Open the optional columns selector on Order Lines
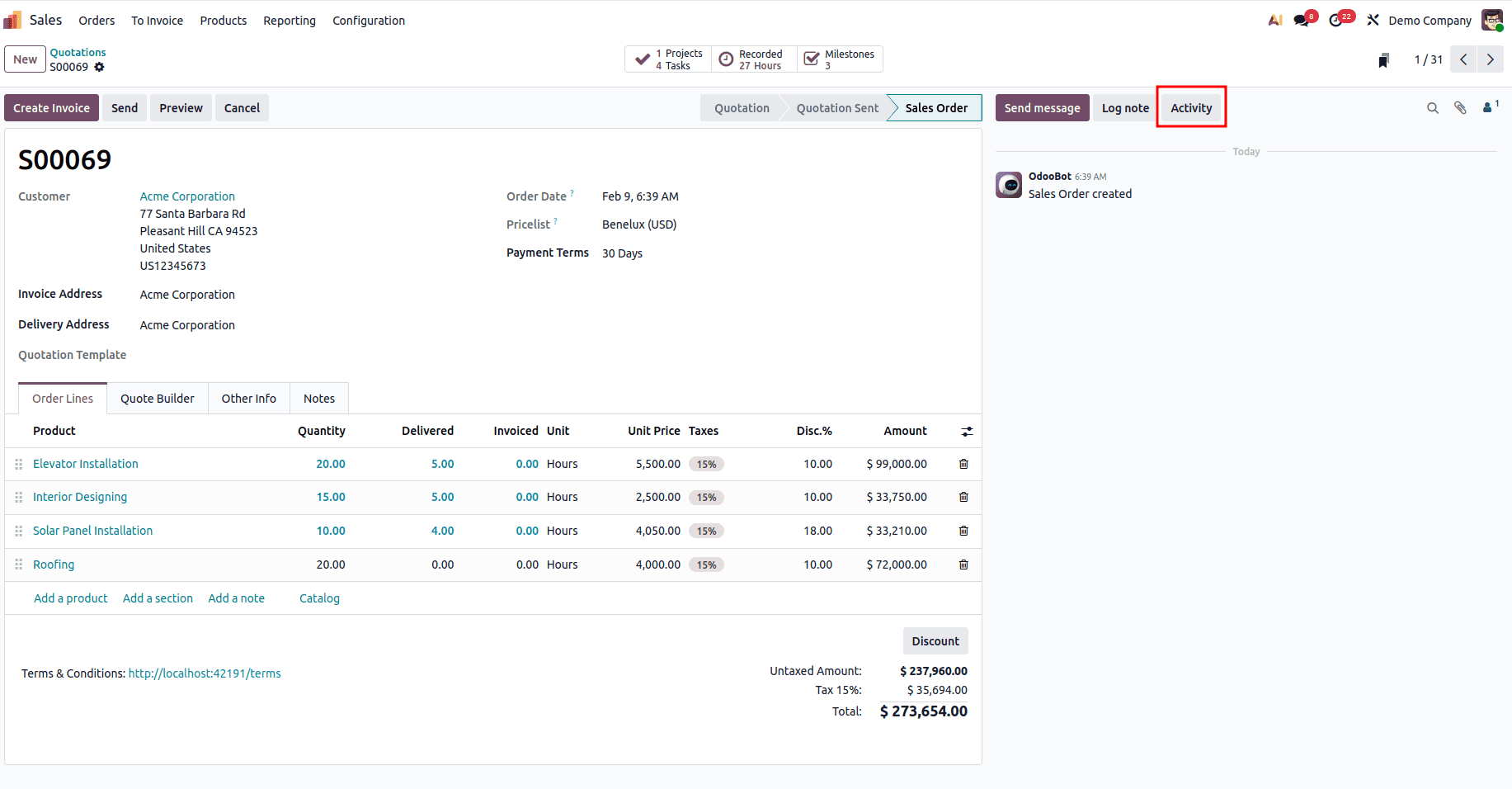1512x789 pixels. coord(967,431)
